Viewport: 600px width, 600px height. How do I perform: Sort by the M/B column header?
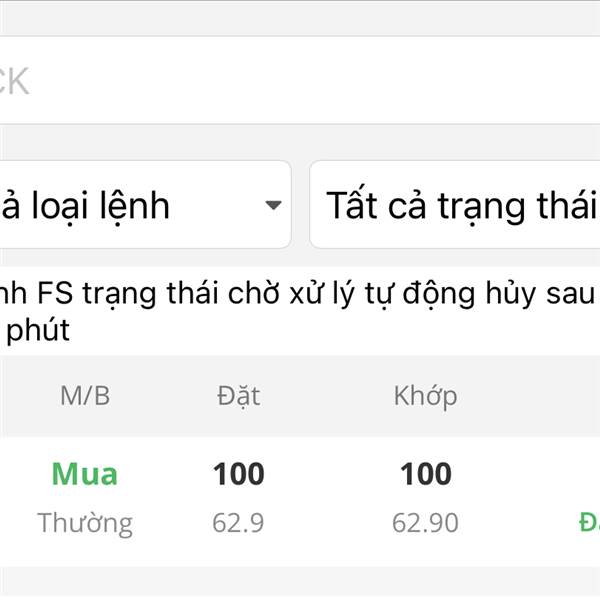(85, 395)
